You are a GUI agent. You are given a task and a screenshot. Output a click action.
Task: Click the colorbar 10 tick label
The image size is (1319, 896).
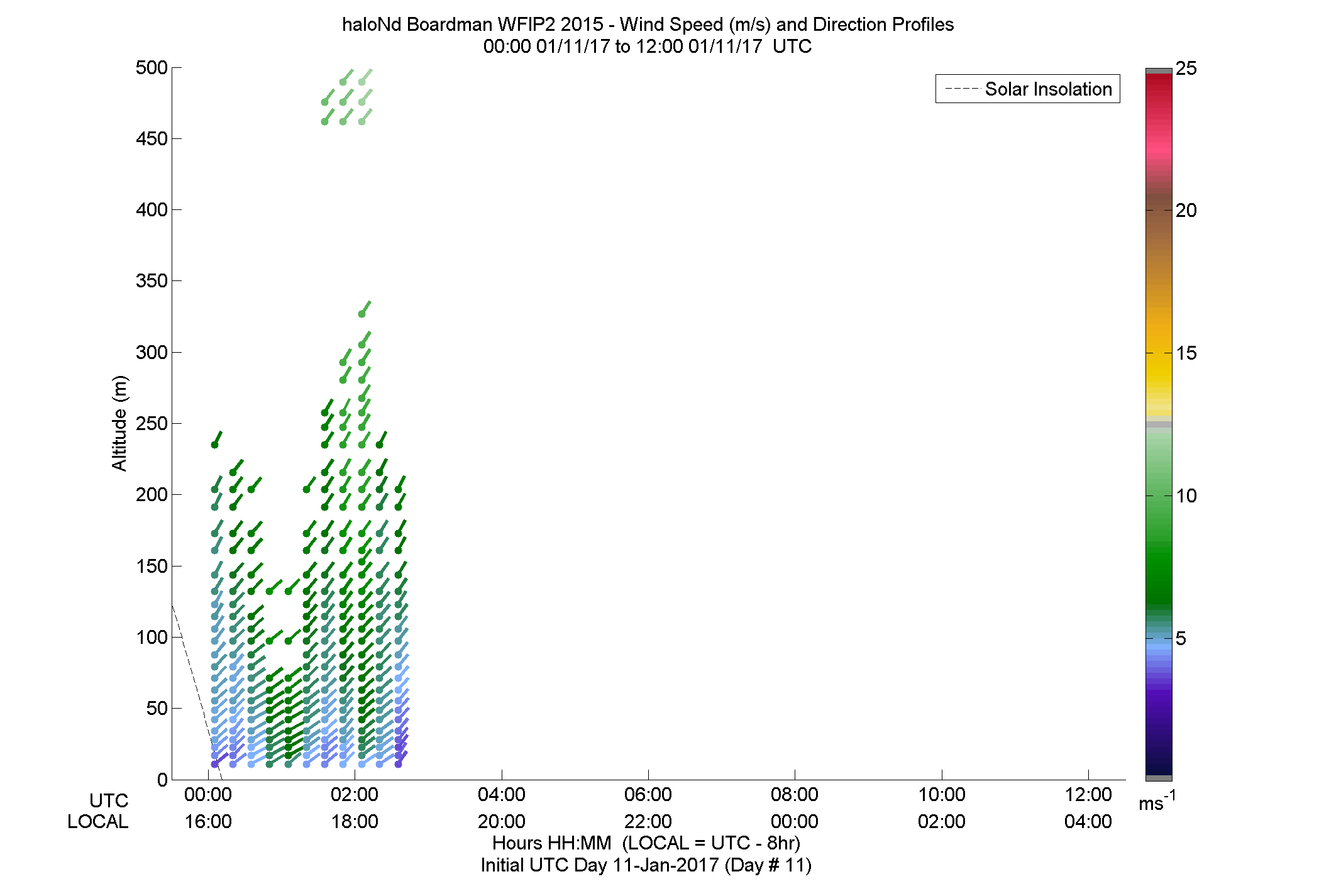pyautogui.click(x=1186, y=496)
